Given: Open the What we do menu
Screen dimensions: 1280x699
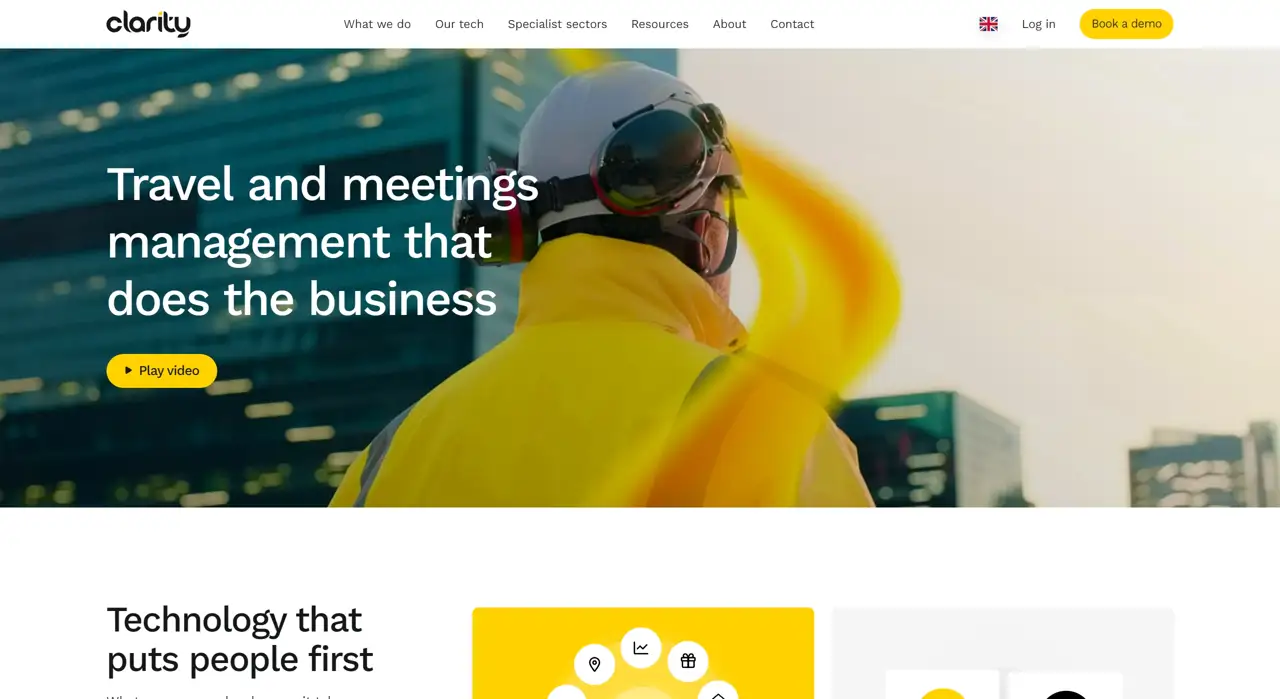Looking at the screenshot, I should click(x=377, y=24).
